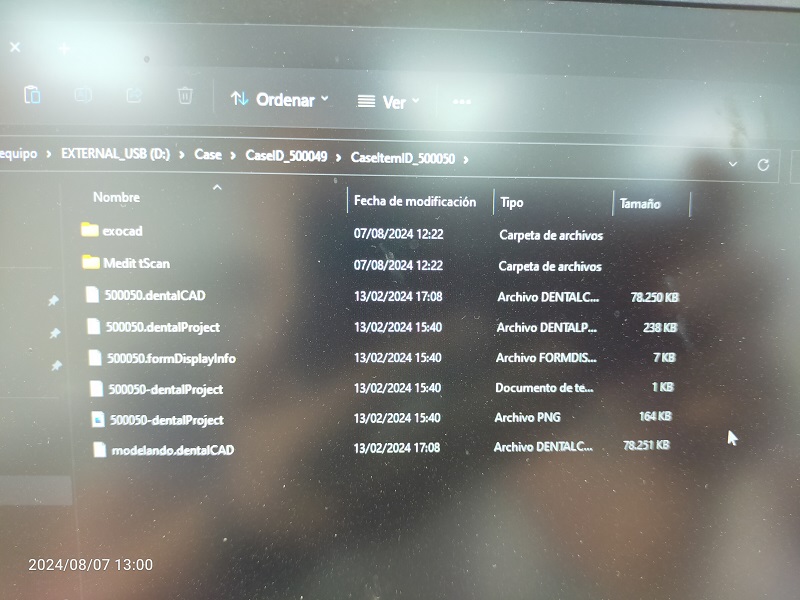Click the 164 KB size cell
This screenshot has height=600, width=800.
point(656,416)
